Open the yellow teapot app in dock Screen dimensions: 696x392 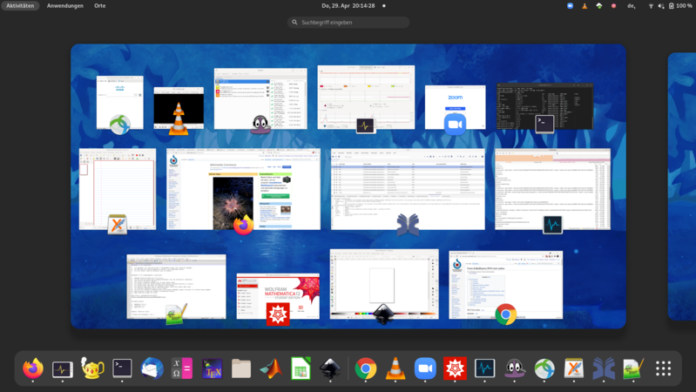(92, 368)
